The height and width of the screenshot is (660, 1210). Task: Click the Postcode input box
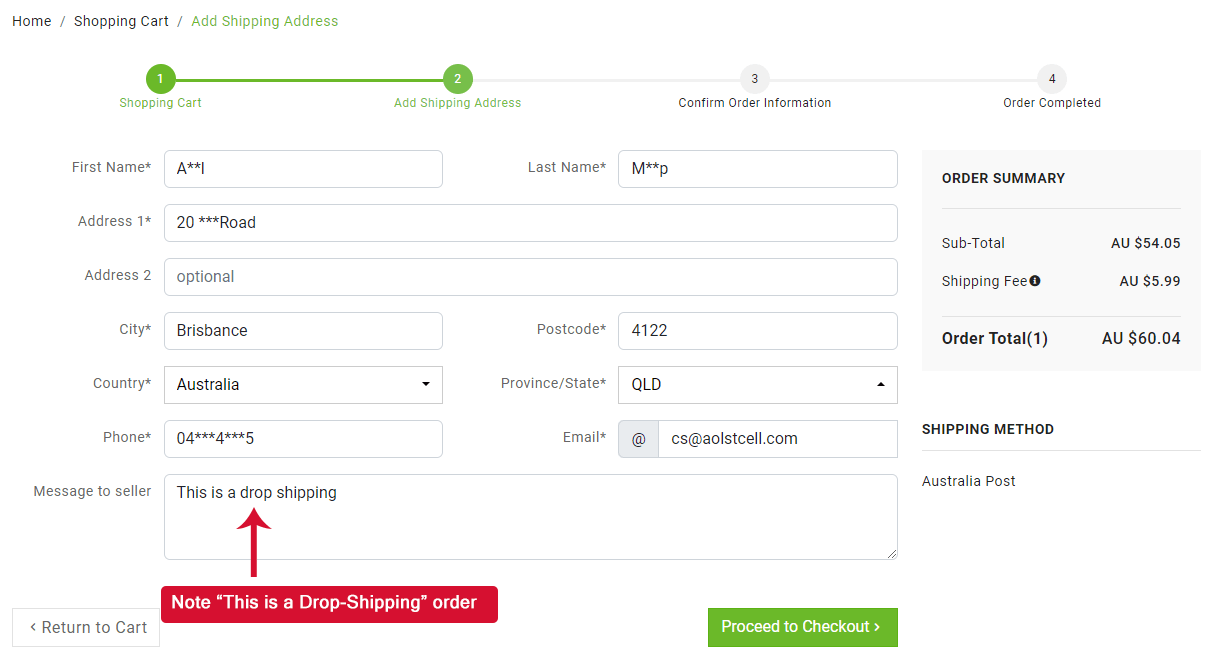757,331
